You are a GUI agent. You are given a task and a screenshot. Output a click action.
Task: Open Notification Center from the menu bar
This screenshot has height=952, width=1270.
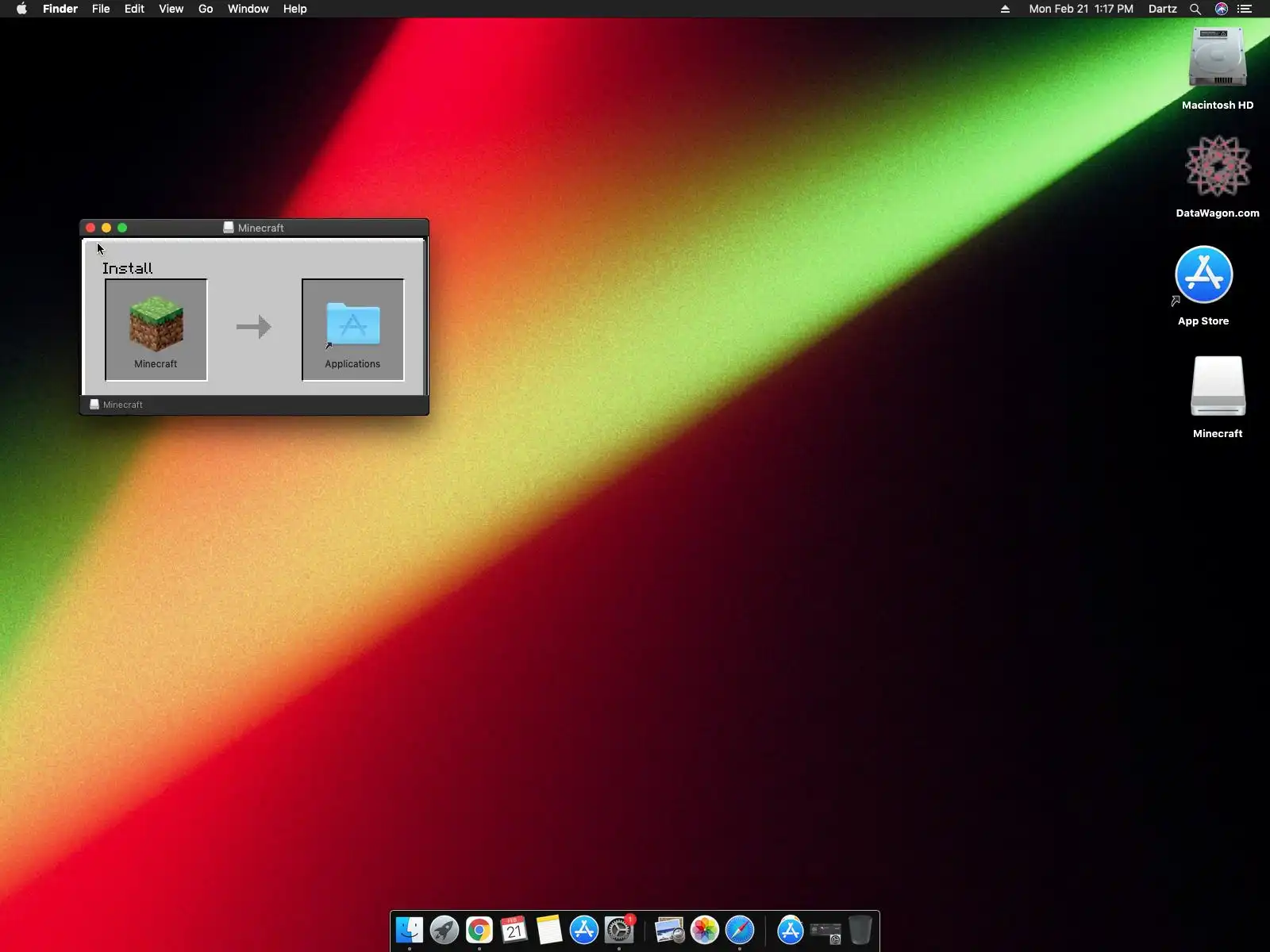(x=1245, y=9)
